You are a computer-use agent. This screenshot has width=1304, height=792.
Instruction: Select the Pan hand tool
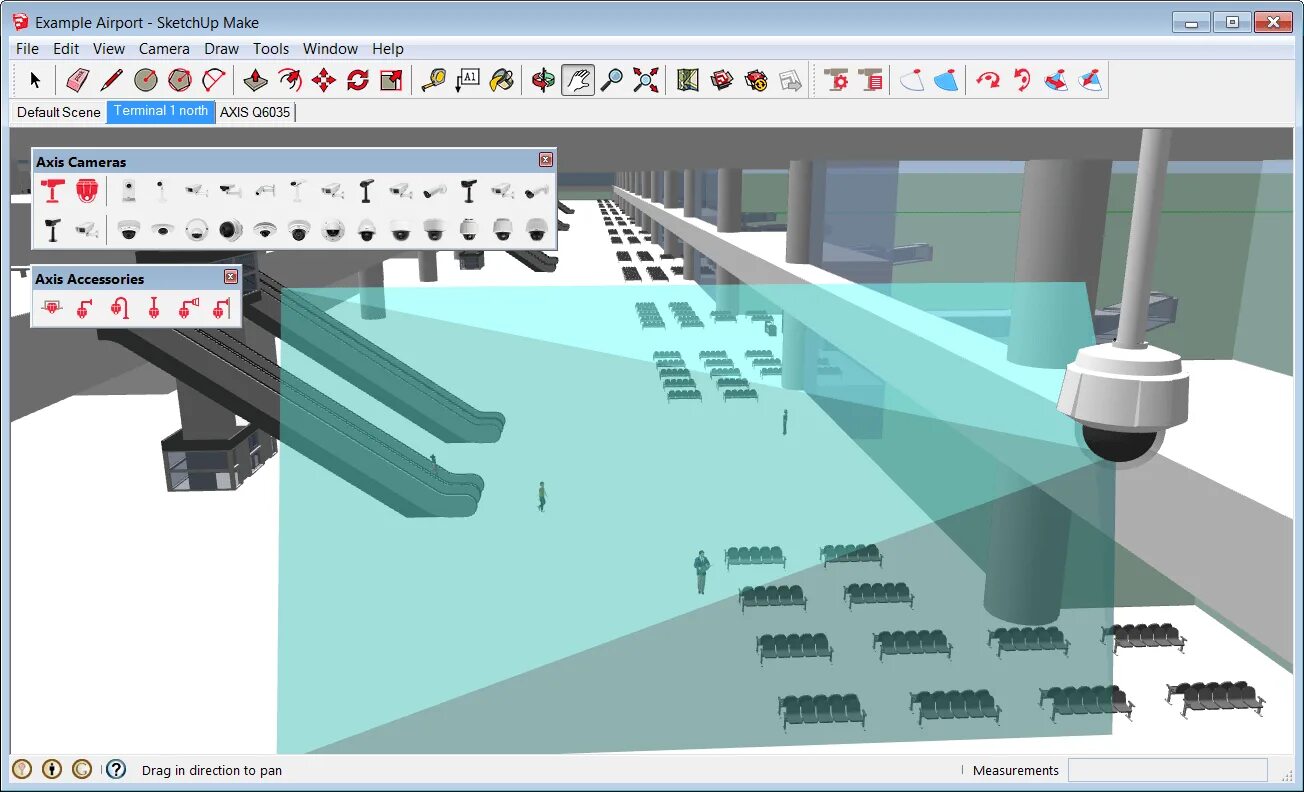coord(578,80)
